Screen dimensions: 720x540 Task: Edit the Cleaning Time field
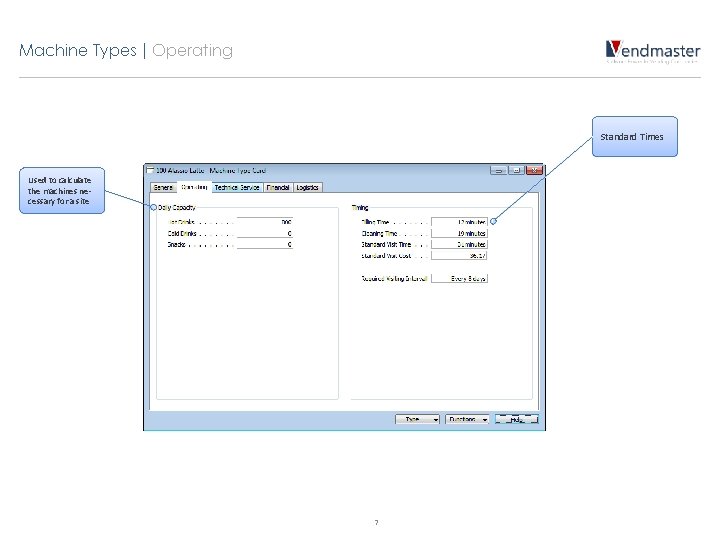click(x=459, y=233)
